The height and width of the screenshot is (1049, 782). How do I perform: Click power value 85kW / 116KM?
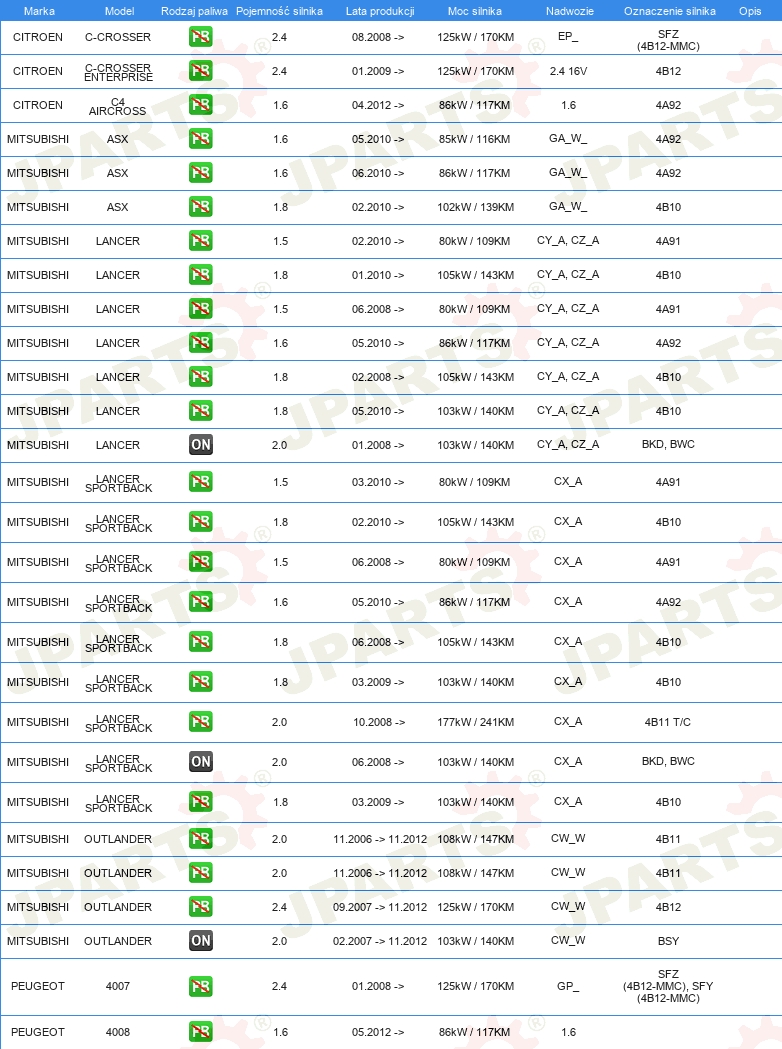click(x=475, y=139)
